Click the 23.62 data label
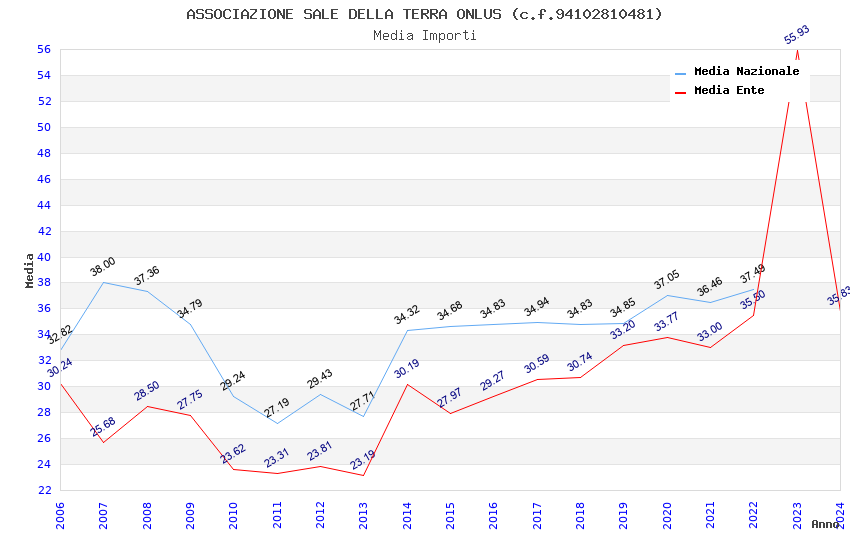This screenshot has height=550, width=850. [233, 454]
